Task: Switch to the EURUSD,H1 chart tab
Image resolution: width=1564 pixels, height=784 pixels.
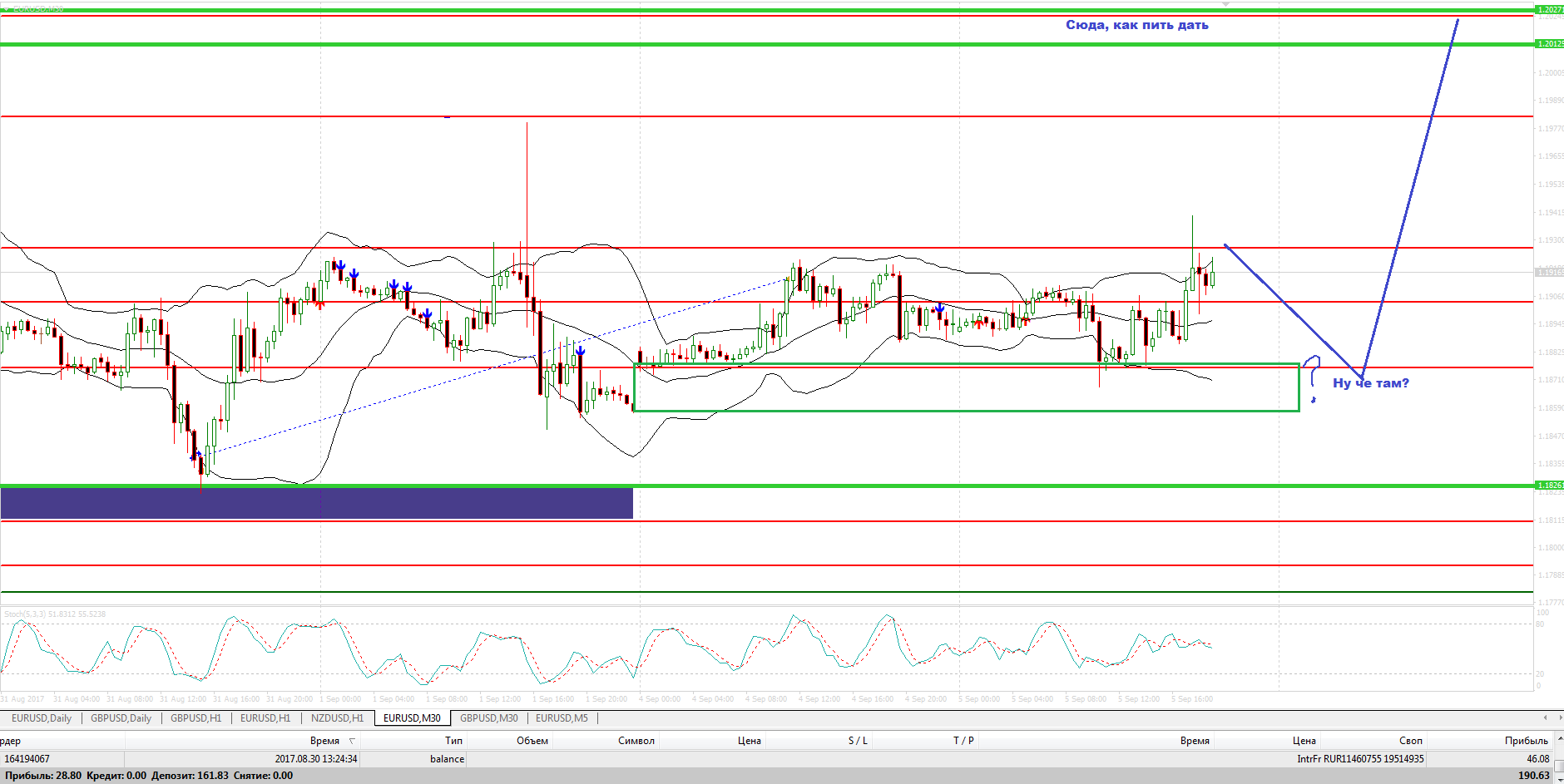Action: (265, 718)
